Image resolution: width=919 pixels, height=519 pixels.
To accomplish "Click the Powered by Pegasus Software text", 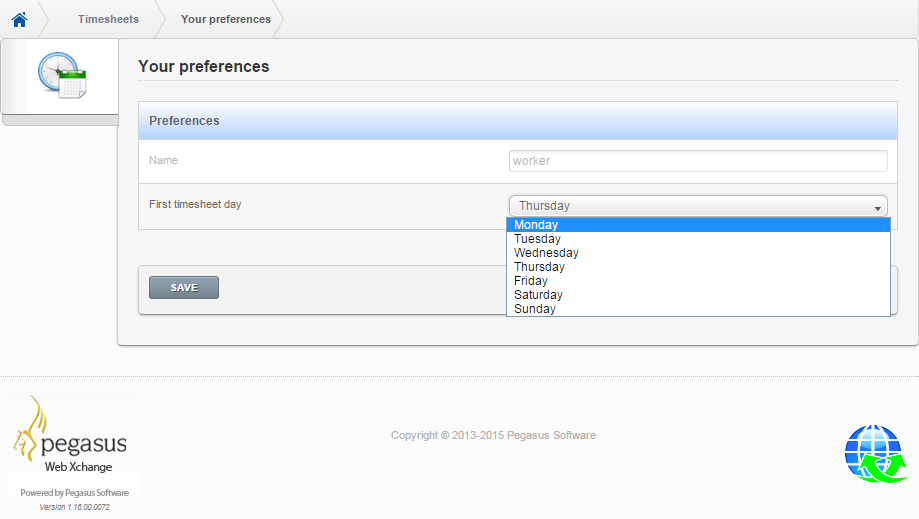I will coord(74,493).
